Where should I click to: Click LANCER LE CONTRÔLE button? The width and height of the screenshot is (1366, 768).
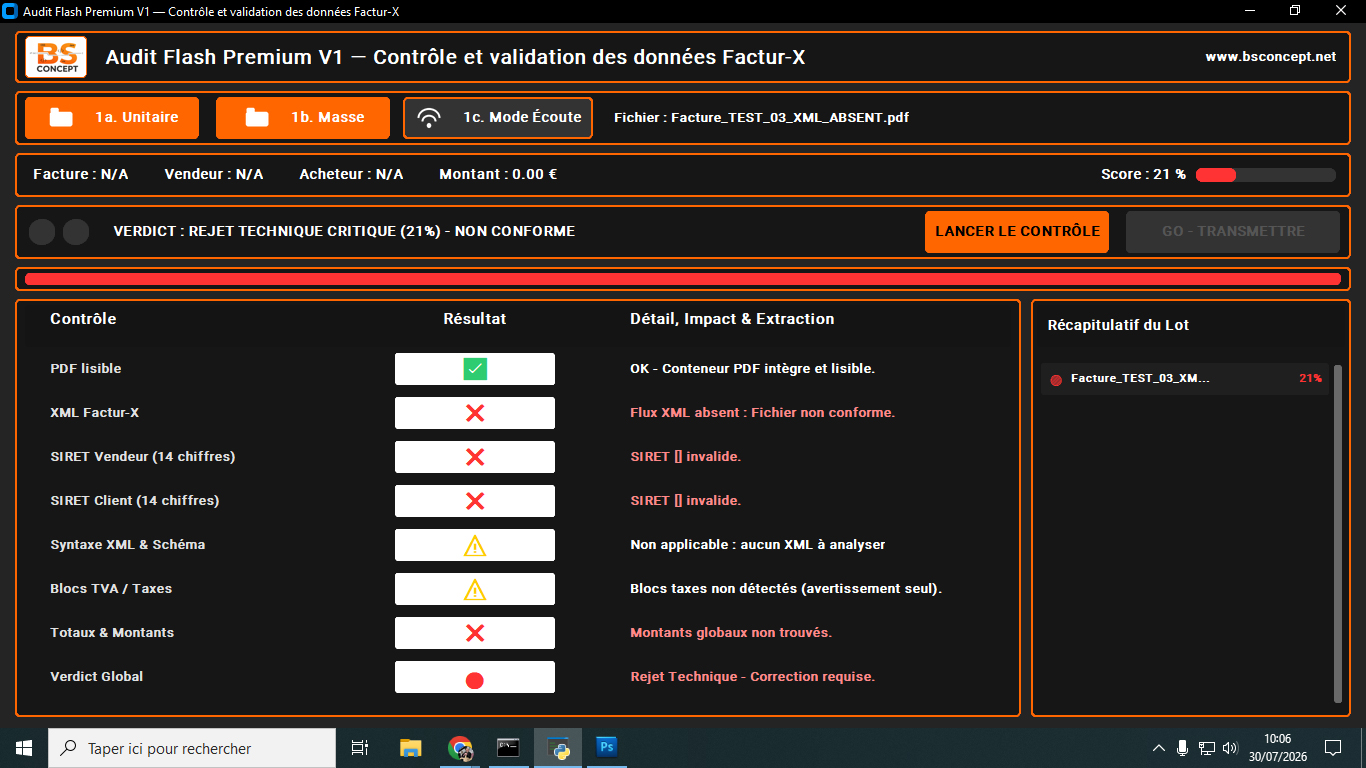pos(1017,232)
